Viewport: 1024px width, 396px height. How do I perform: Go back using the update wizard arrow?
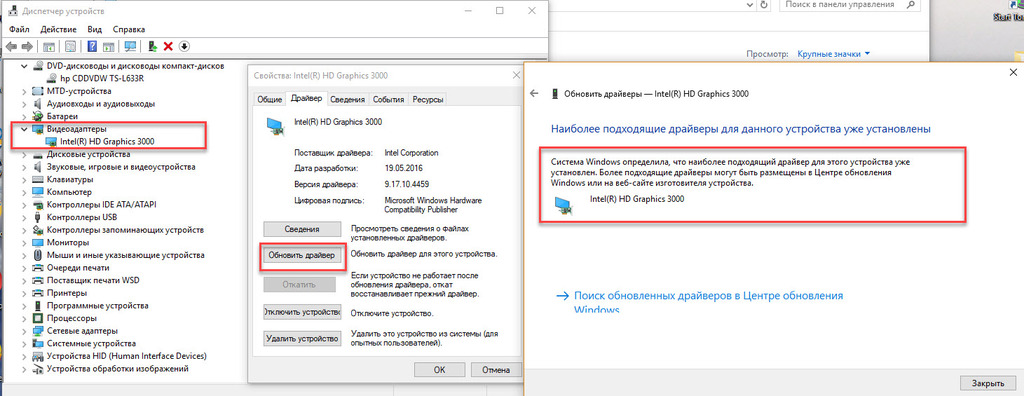coord(534,93)
